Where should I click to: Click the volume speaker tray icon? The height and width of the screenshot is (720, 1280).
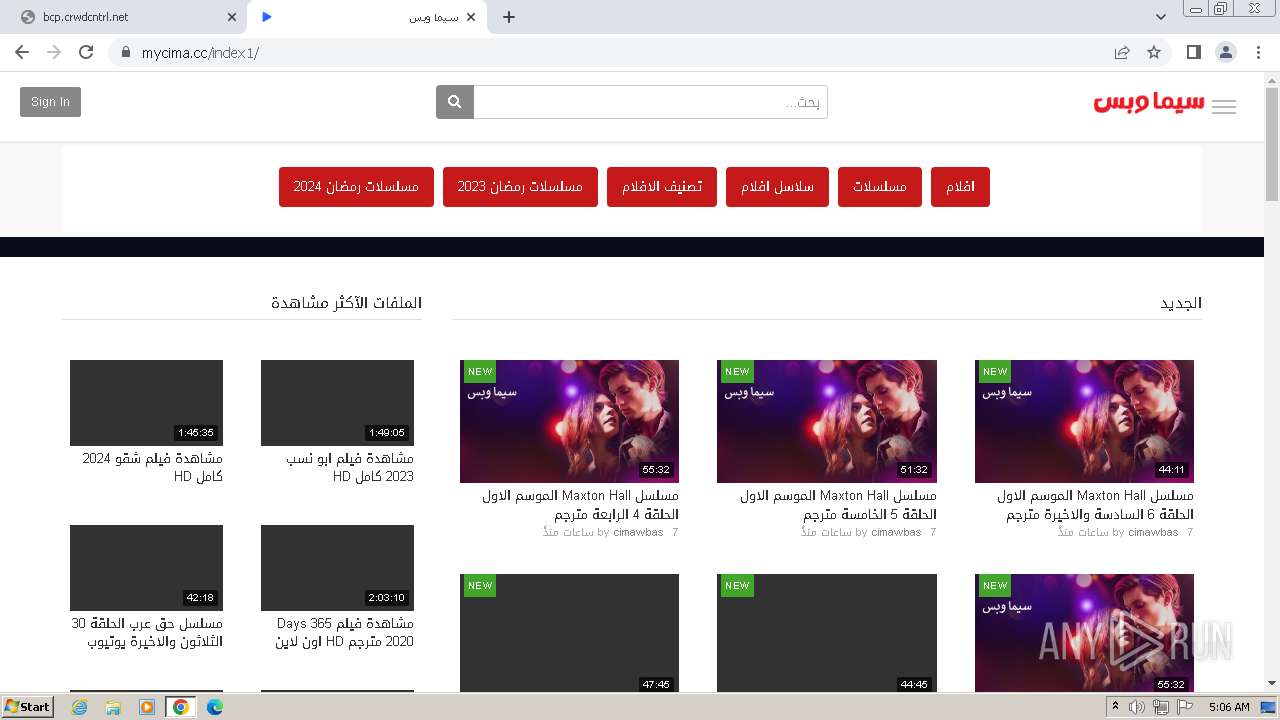[x=1137, y=707]
